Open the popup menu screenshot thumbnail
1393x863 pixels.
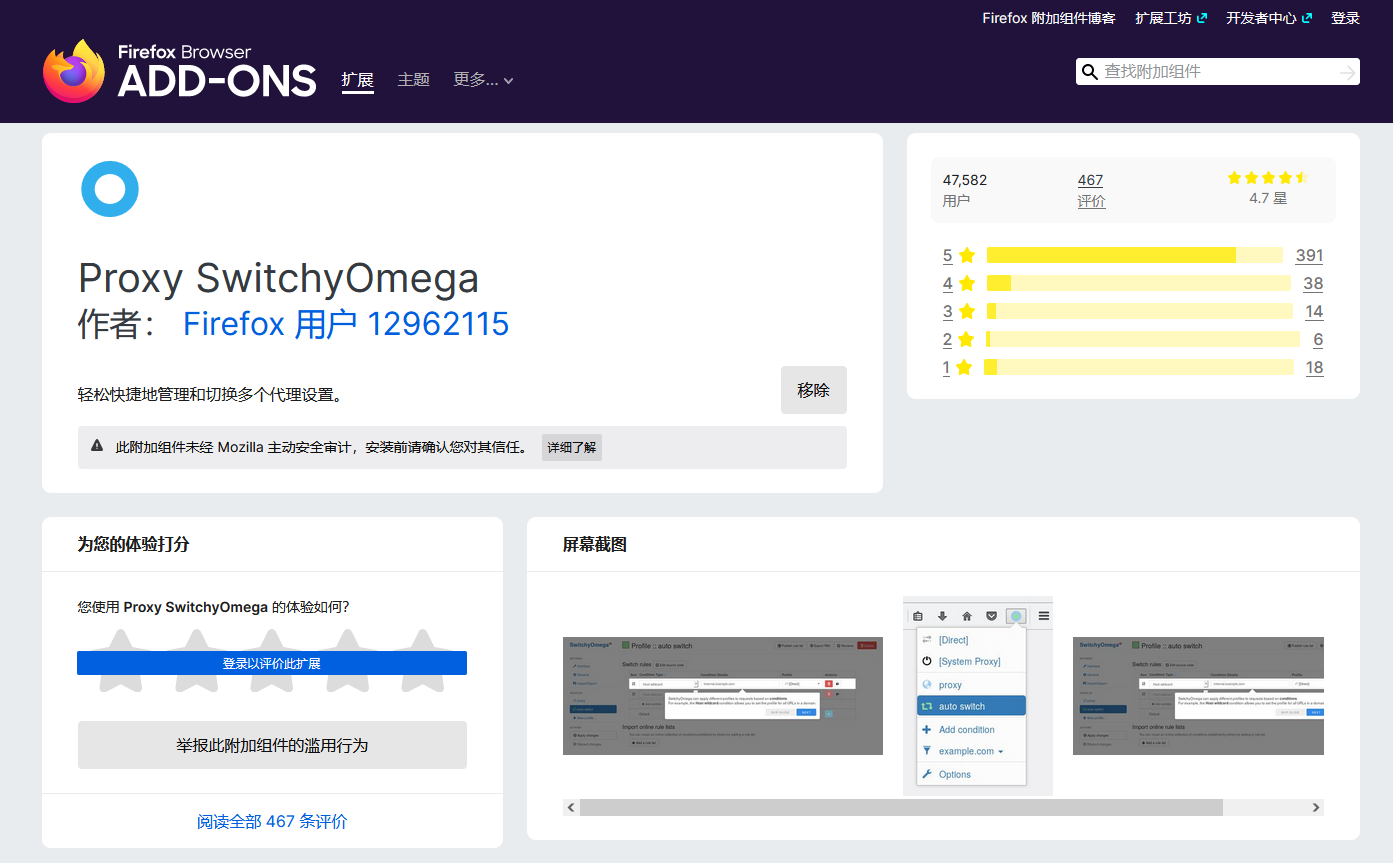point(978,696)
